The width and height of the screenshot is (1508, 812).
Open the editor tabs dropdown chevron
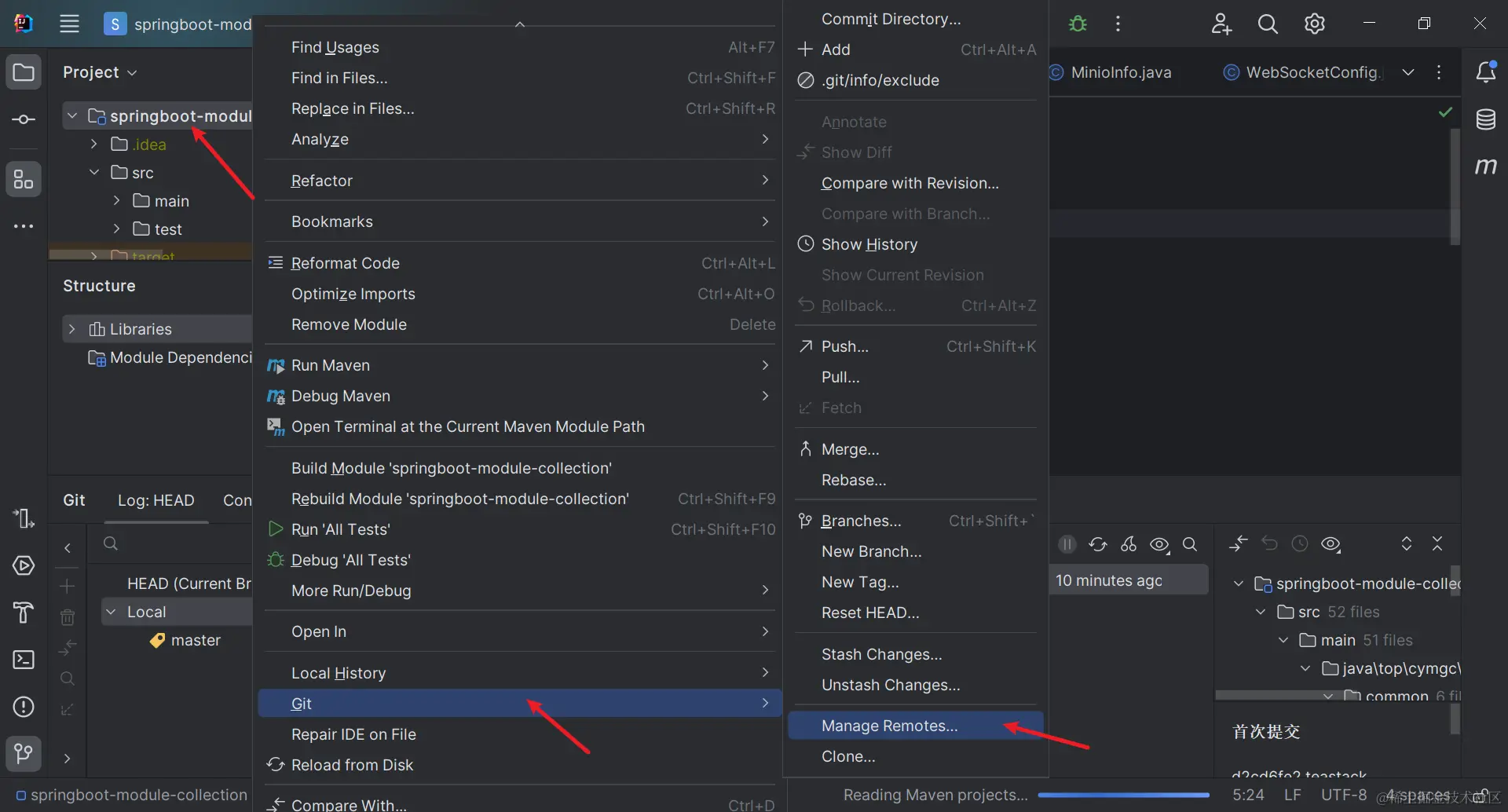tap(1408, 72)
